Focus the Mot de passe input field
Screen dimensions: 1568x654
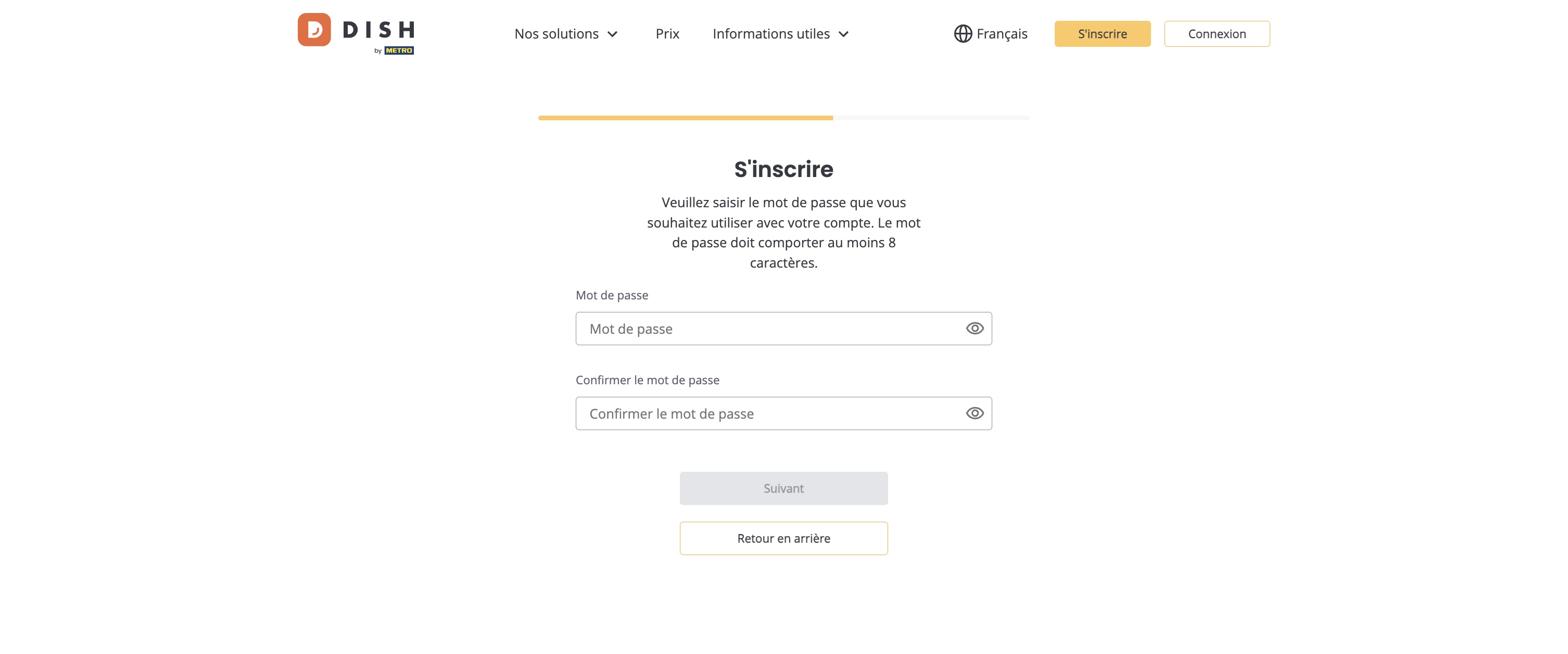(x=783, y=328)
